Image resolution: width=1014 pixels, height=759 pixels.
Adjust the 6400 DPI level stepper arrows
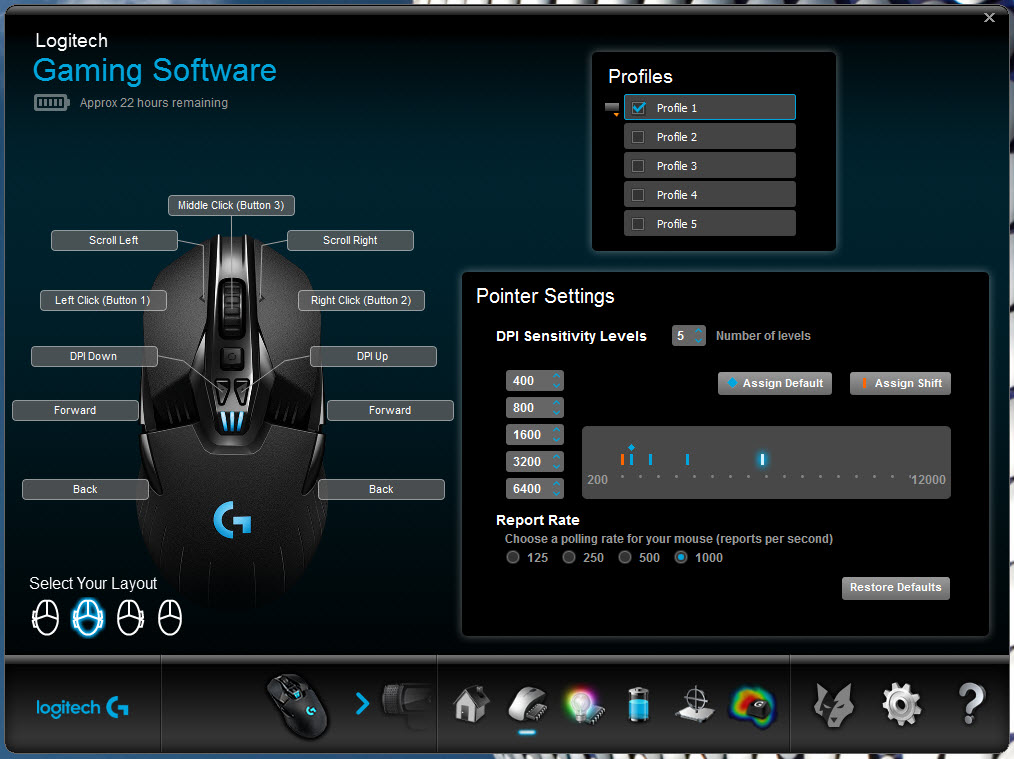pyautogui.click(x=557, y=489)
